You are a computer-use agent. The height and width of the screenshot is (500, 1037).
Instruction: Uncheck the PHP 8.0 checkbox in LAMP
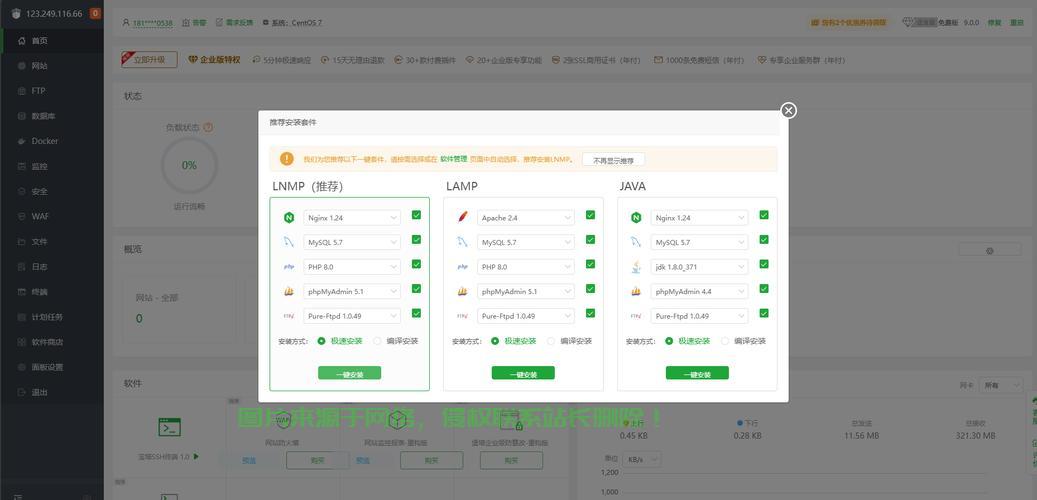click(590, 264)
